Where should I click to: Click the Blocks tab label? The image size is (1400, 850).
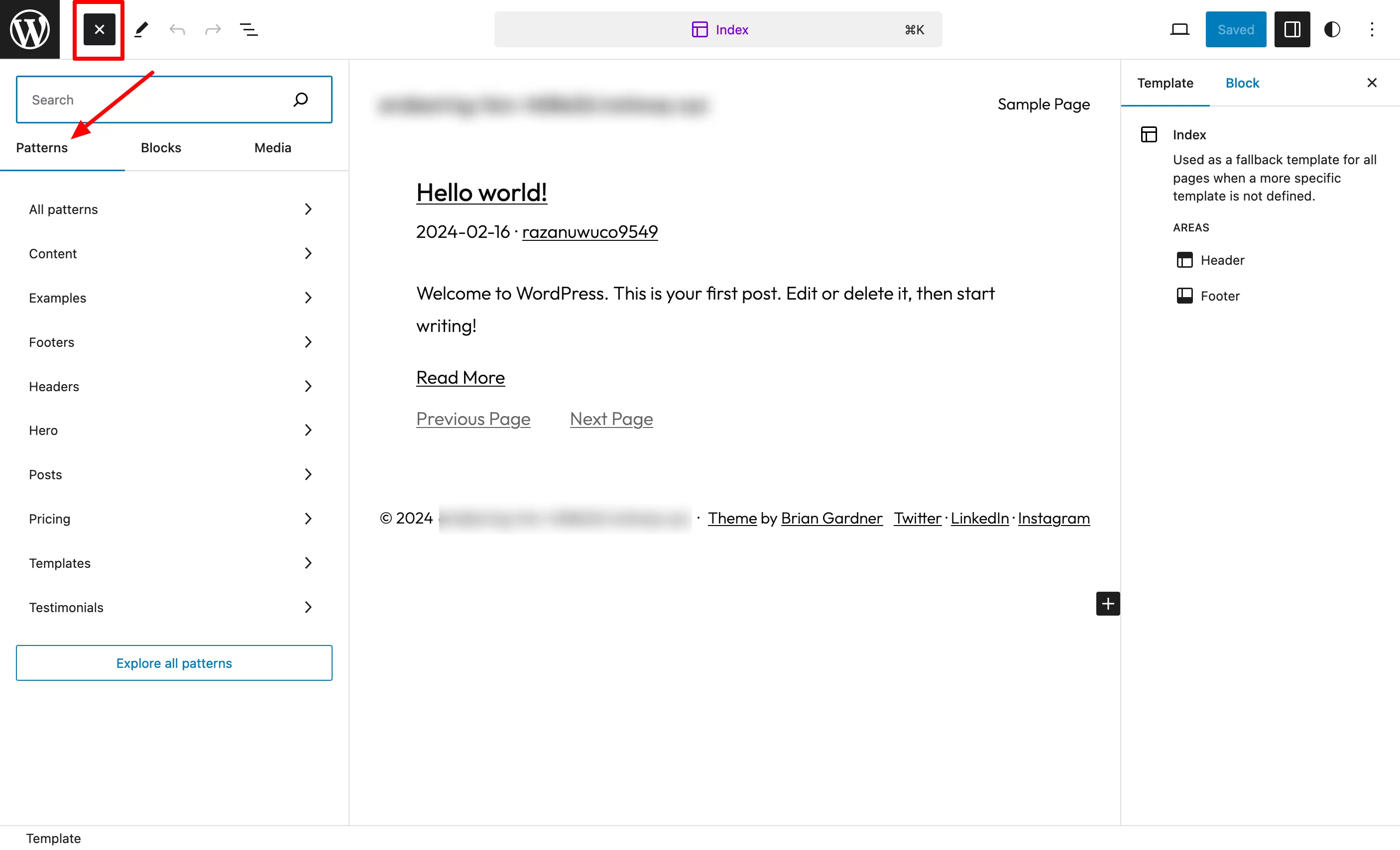click(161, 147)
